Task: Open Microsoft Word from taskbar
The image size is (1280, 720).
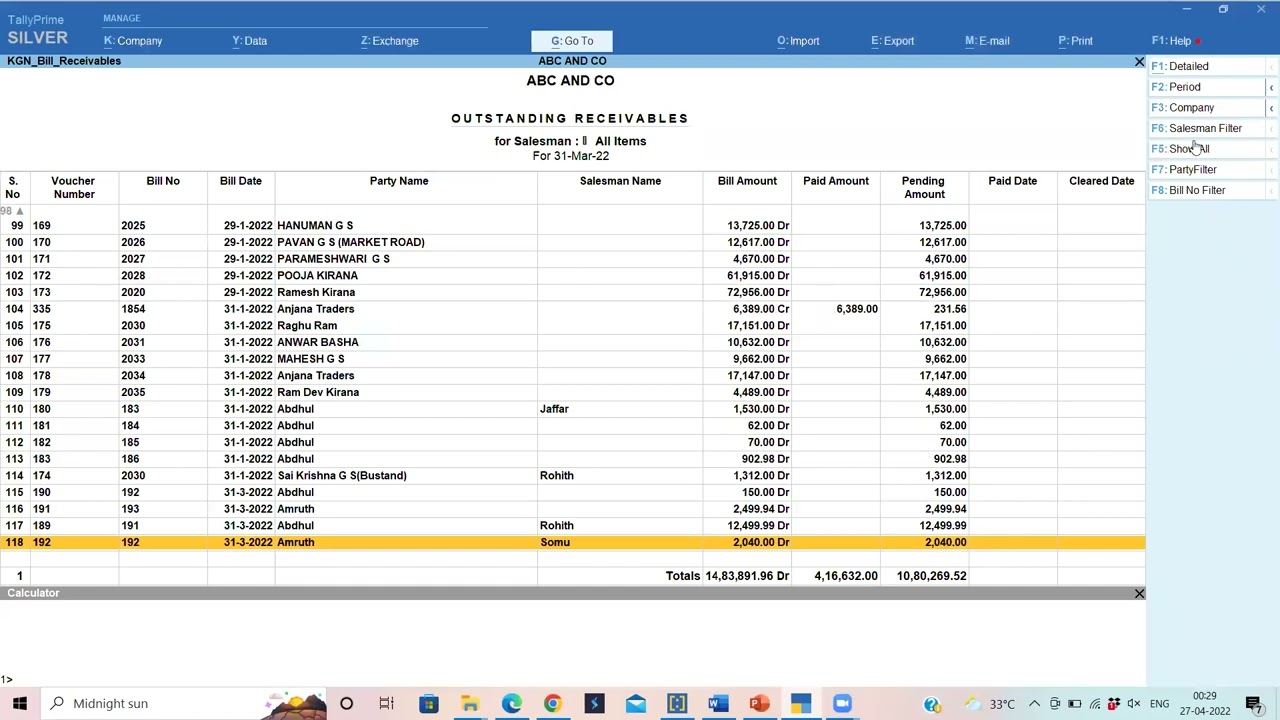Action: coord(718,703)
